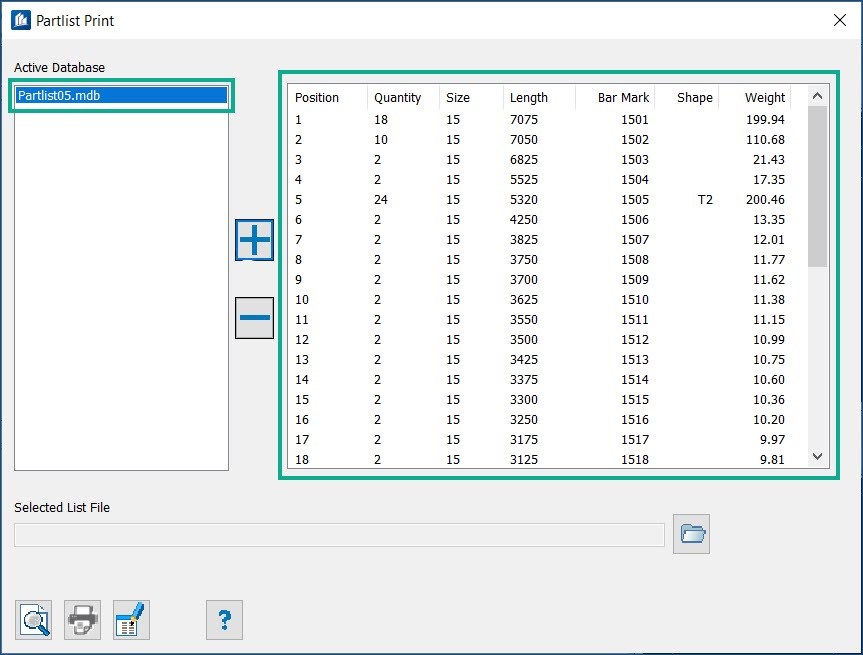Click the scrollbar up arrow in table

[x=817, y=96]
